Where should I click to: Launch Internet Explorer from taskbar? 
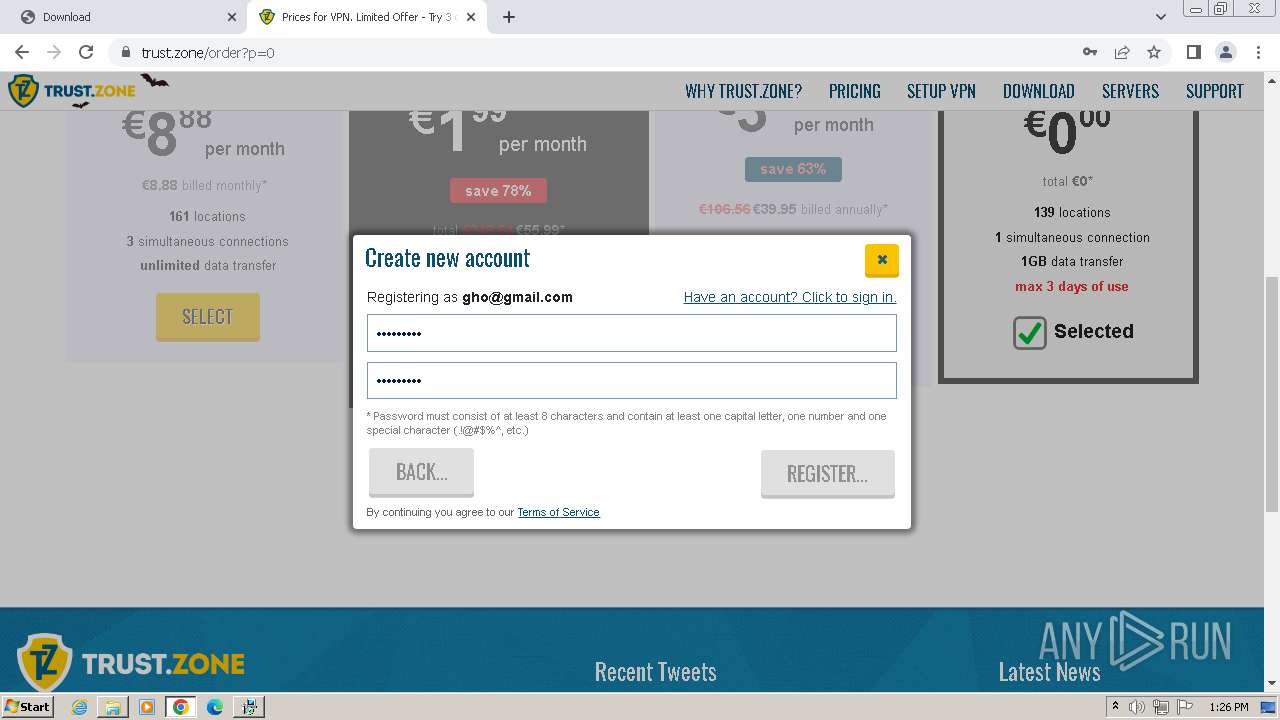(79, 707)
